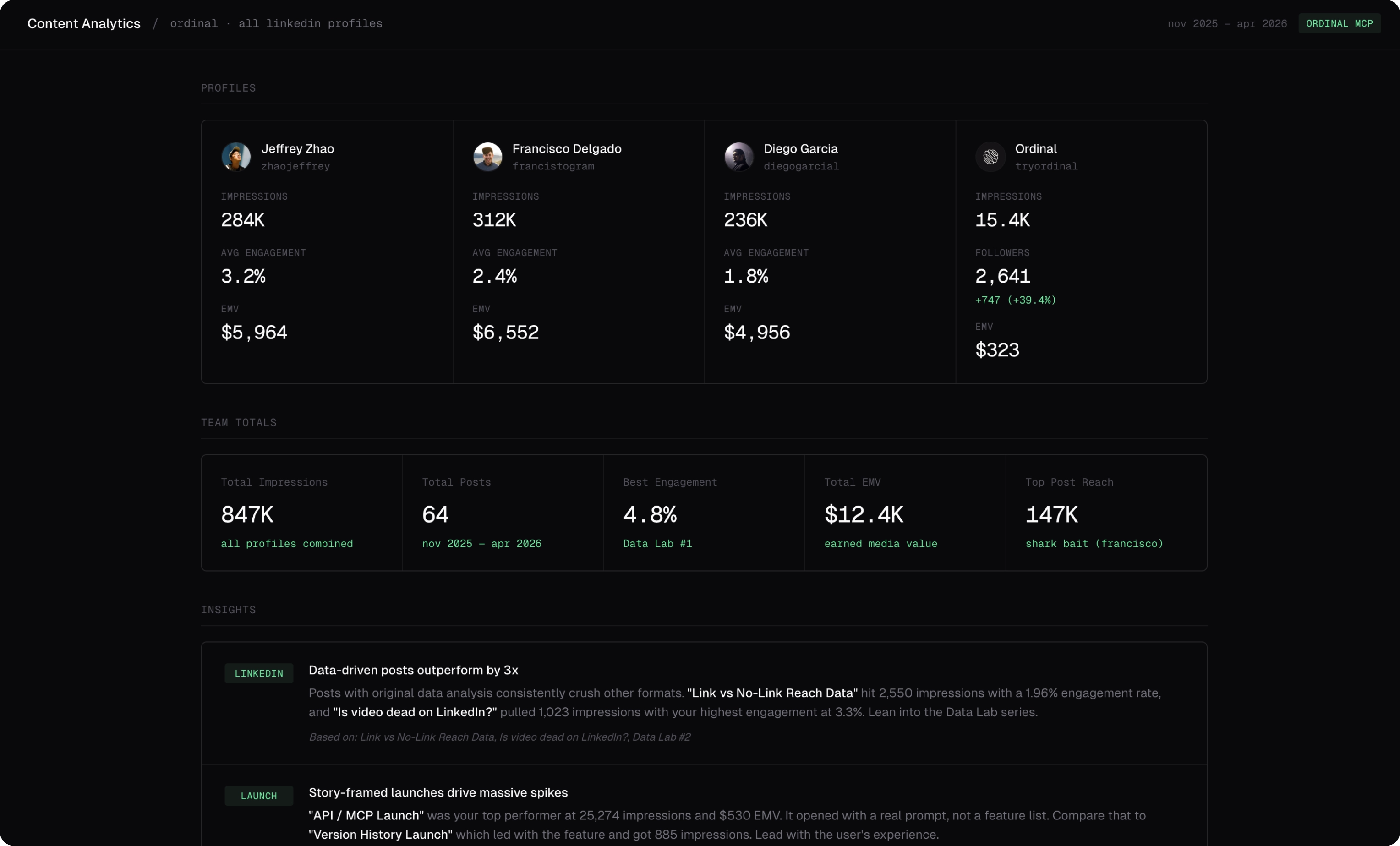Click the "API / MCP Launch" post reference

point(366,815)
